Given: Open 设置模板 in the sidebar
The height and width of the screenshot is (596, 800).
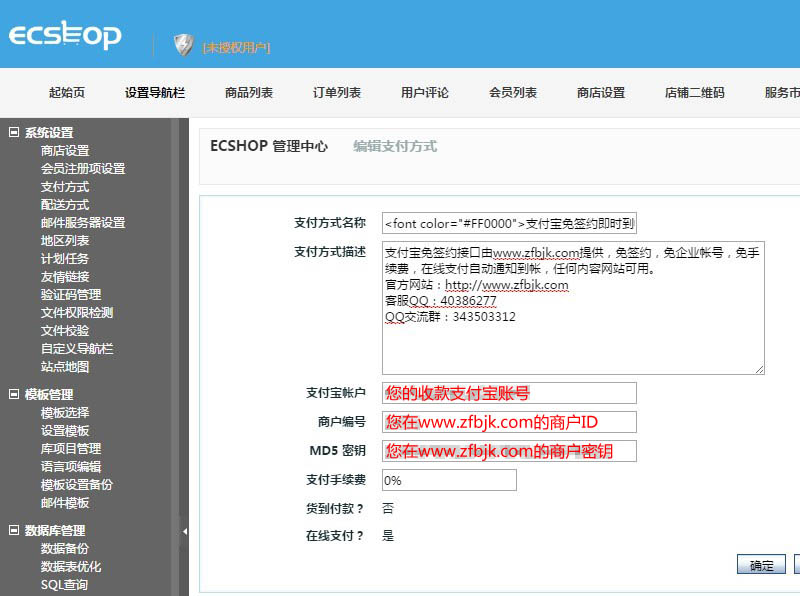Looking at the screenshot, I should click(x=65, y=431).
